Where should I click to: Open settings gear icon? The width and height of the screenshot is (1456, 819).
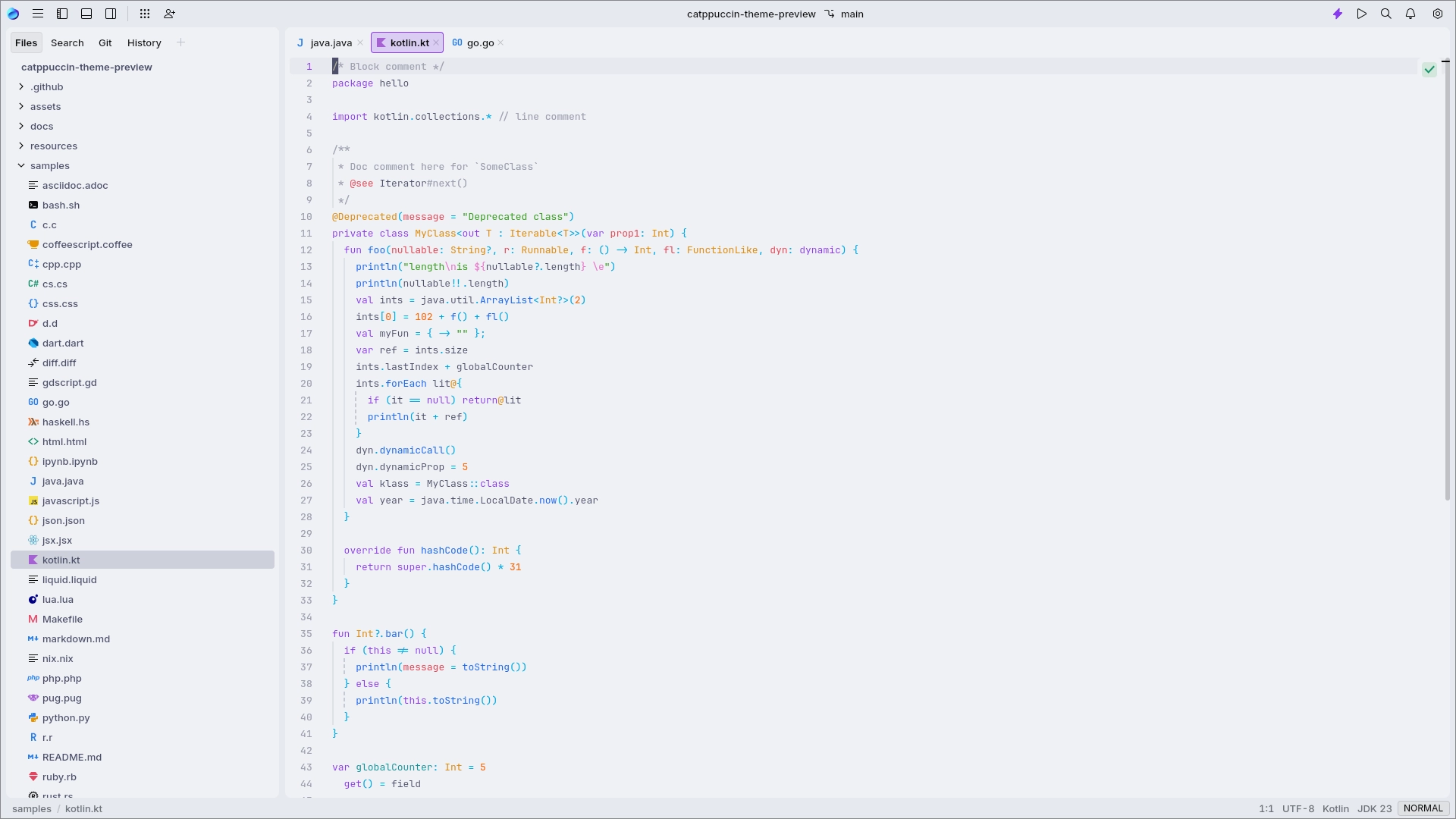(1438, 14)
